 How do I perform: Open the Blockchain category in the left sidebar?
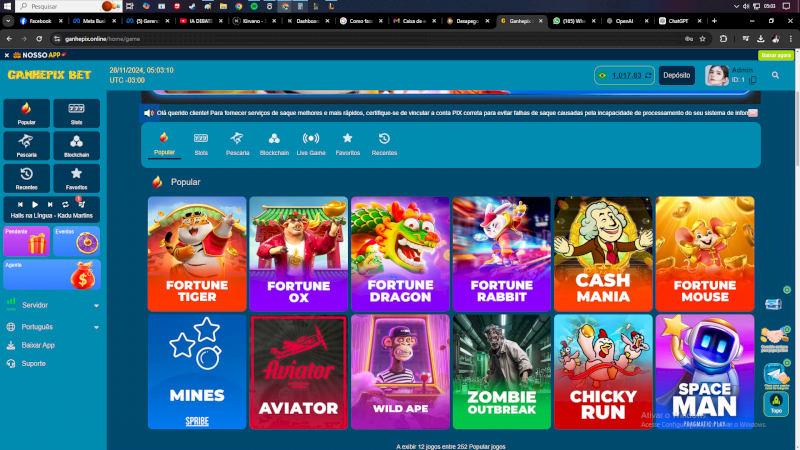pos(77,146)
